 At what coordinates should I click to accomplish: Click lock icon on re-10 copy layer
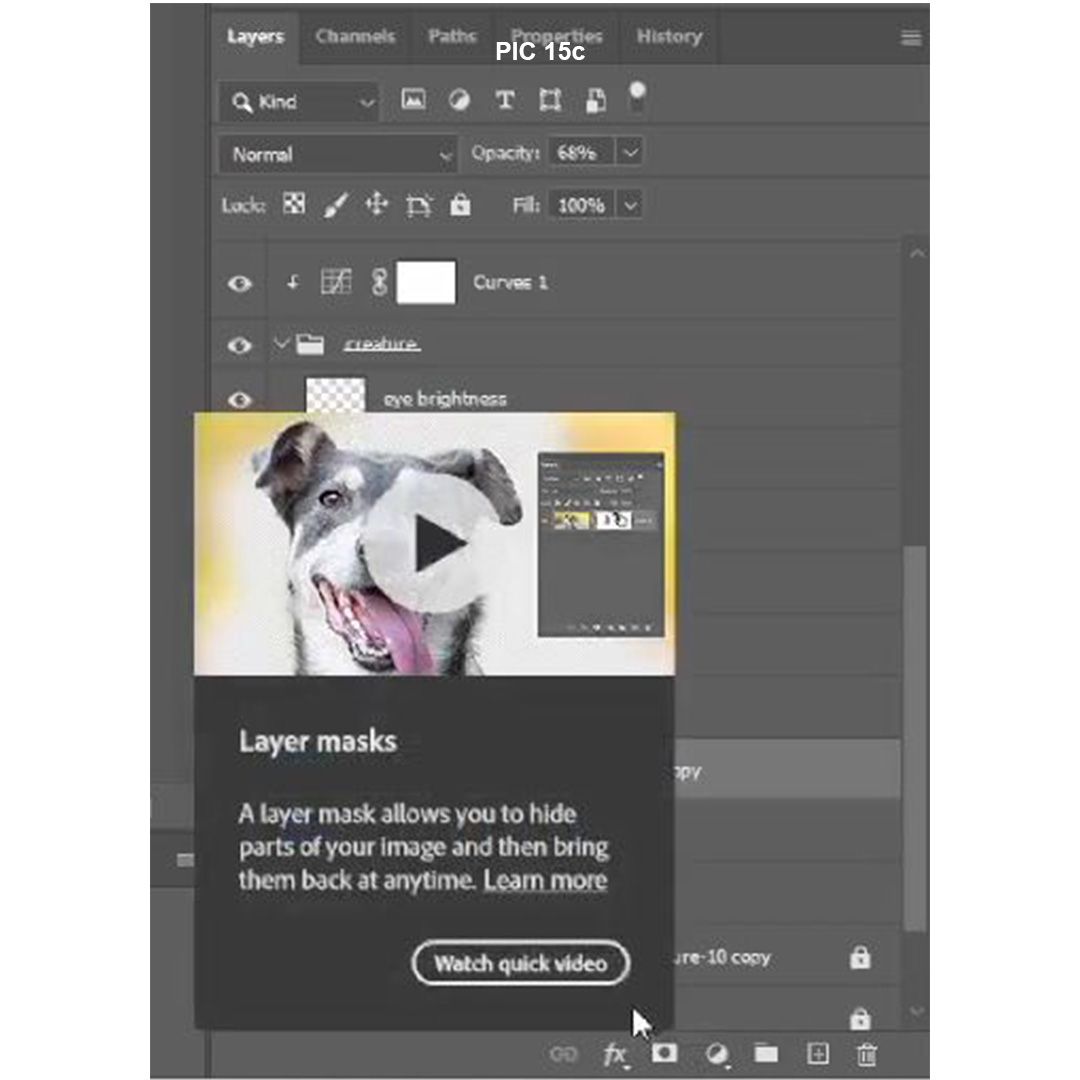pyautogui.click(x=860, y=957)
